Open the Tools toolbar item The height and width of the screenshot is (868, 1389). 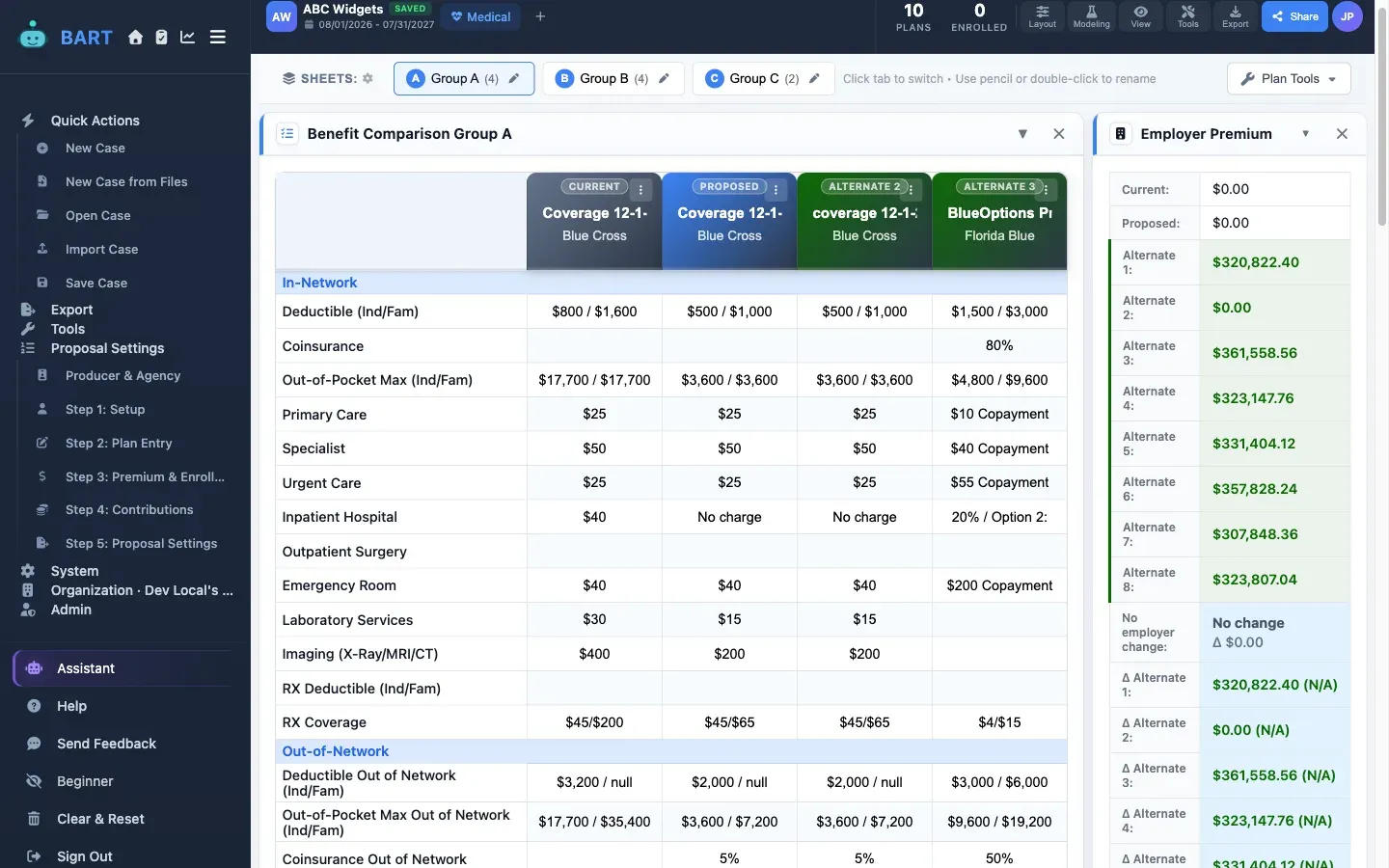tap(1187, 16)
